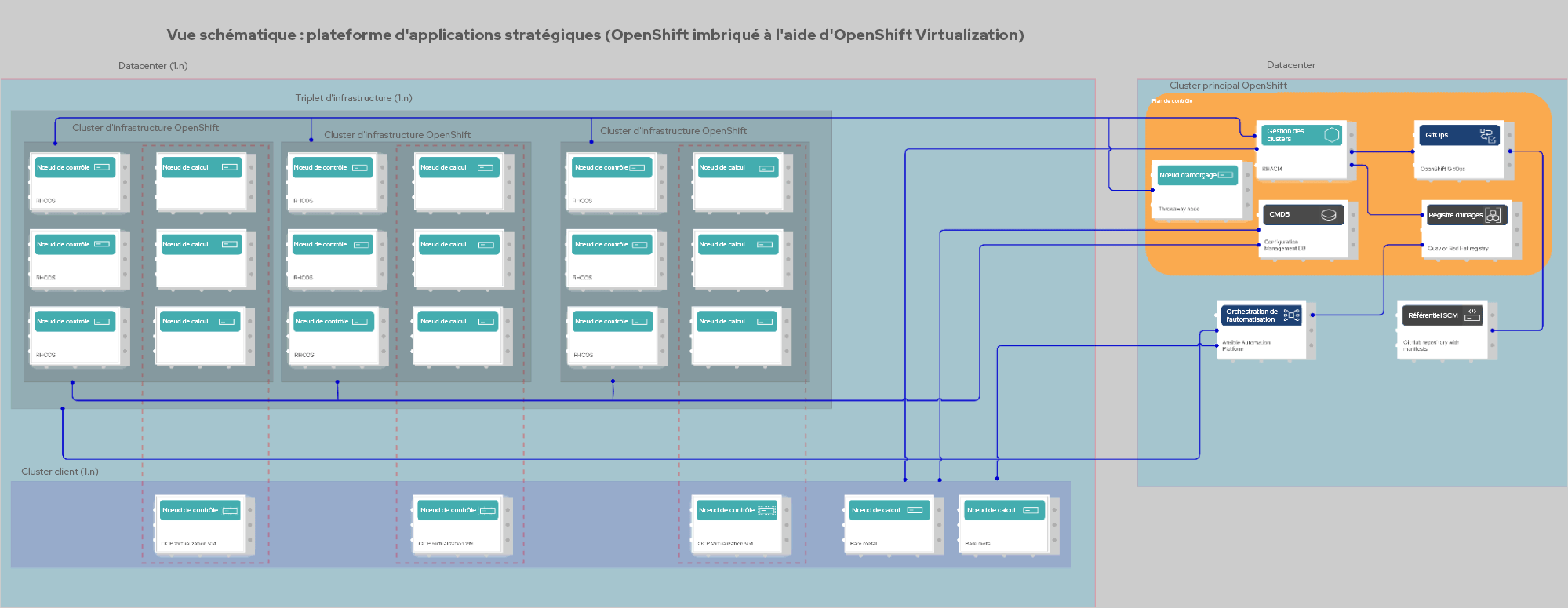Select the 'Référentiel SCM' header label
The image size is (1568, 609).
[x=1433, y=315]
